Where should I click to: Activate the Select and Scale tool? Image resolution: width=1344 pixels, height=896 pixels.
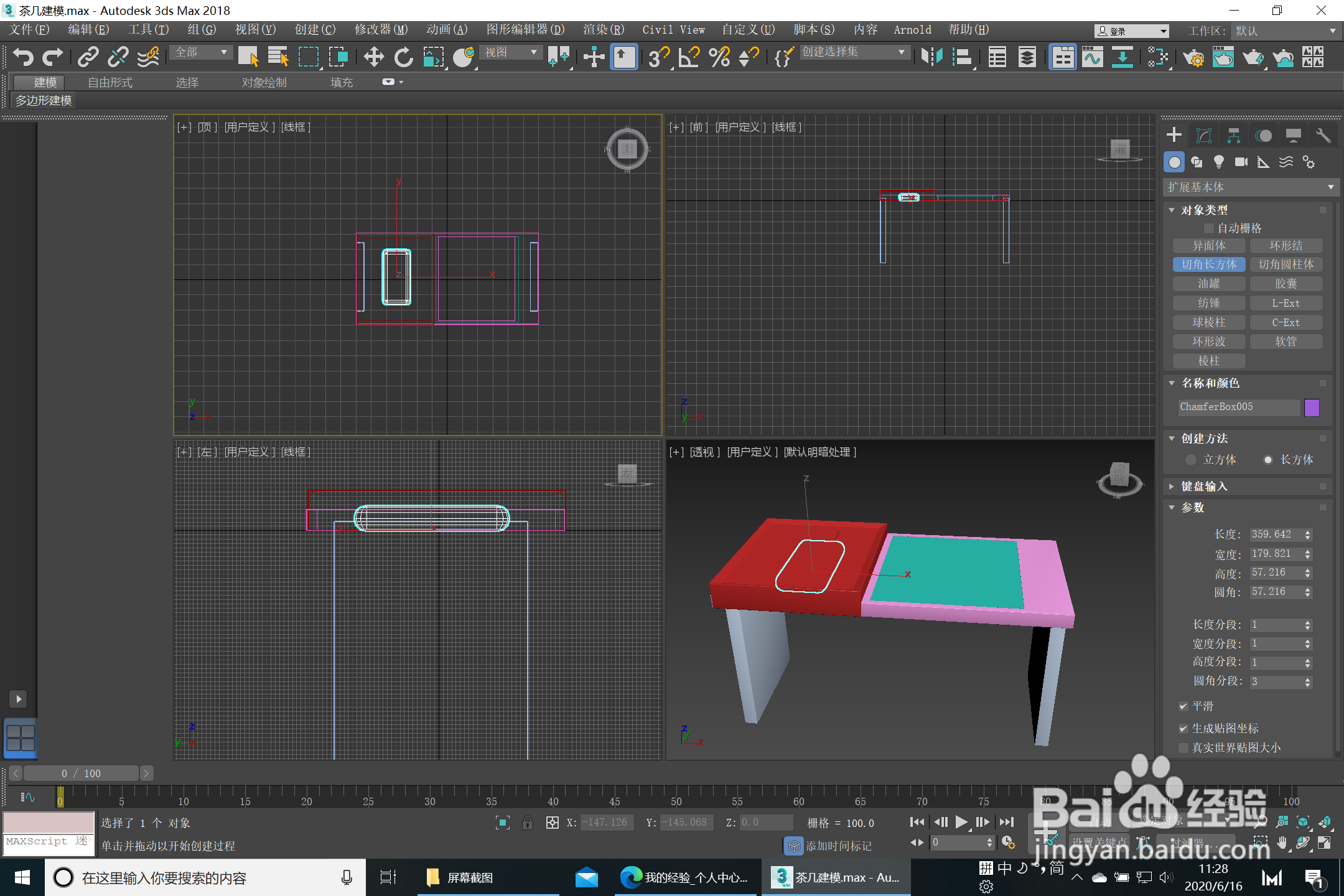pos(434,57)
